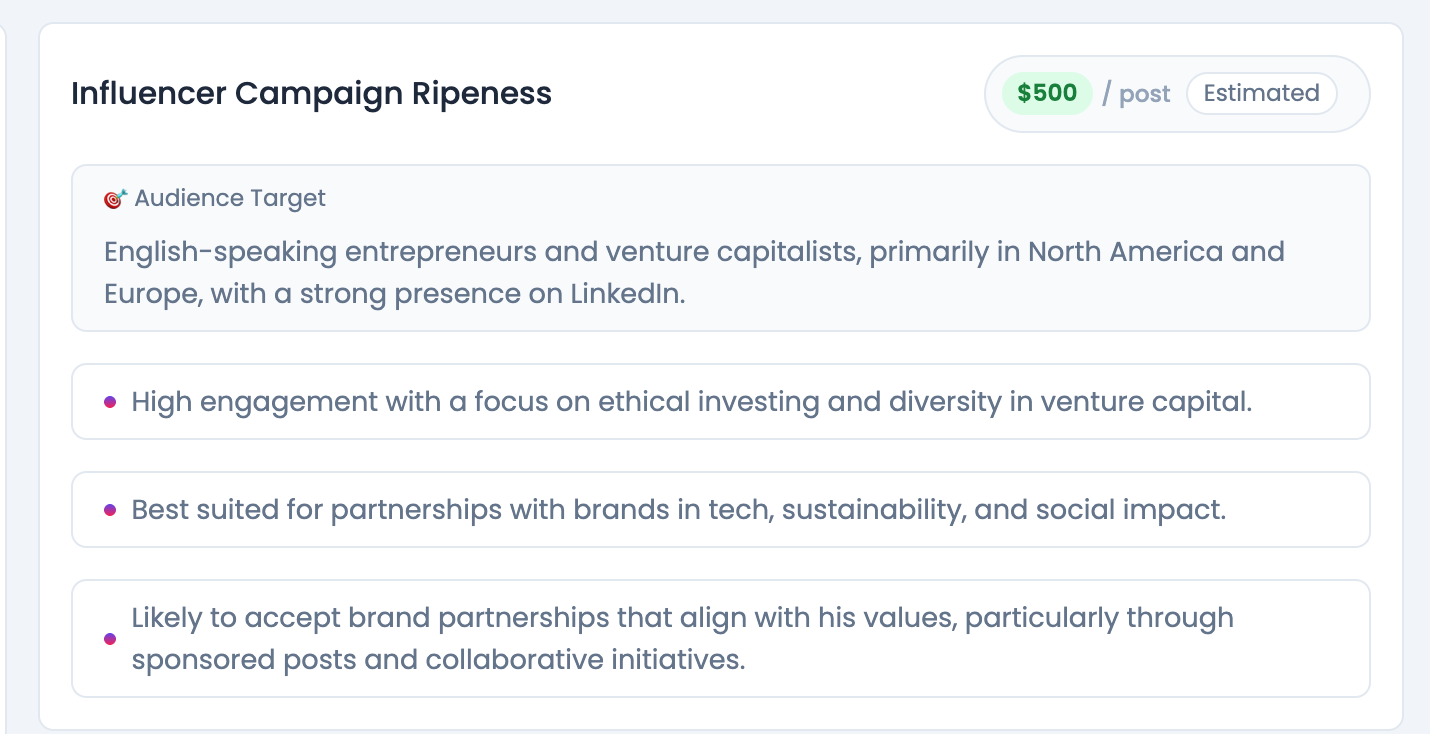
Task: Click the green $500 price badge
Action: tap(1047, 94)
